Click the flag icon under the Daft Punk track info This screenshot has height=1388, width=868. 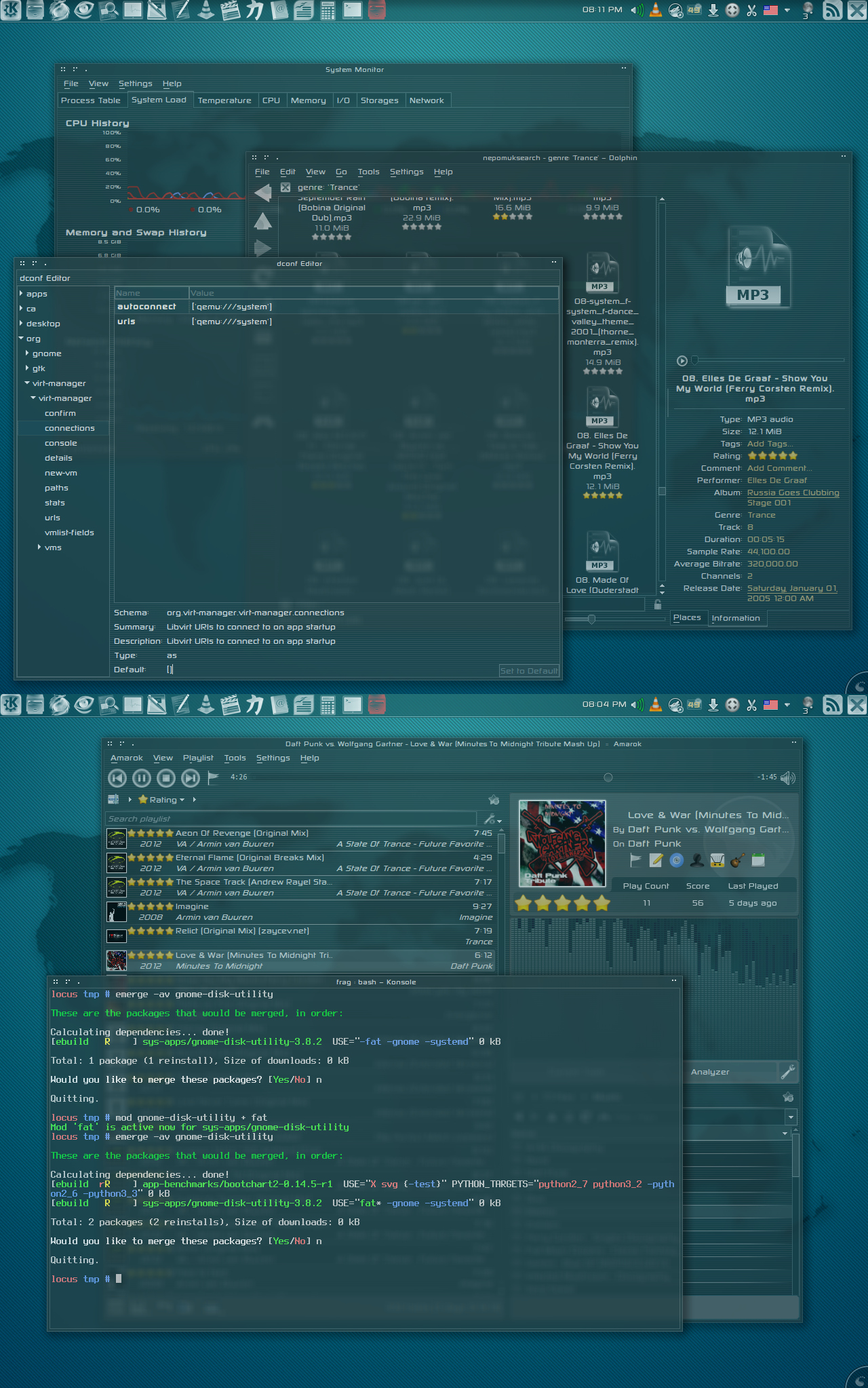(635, 860)
